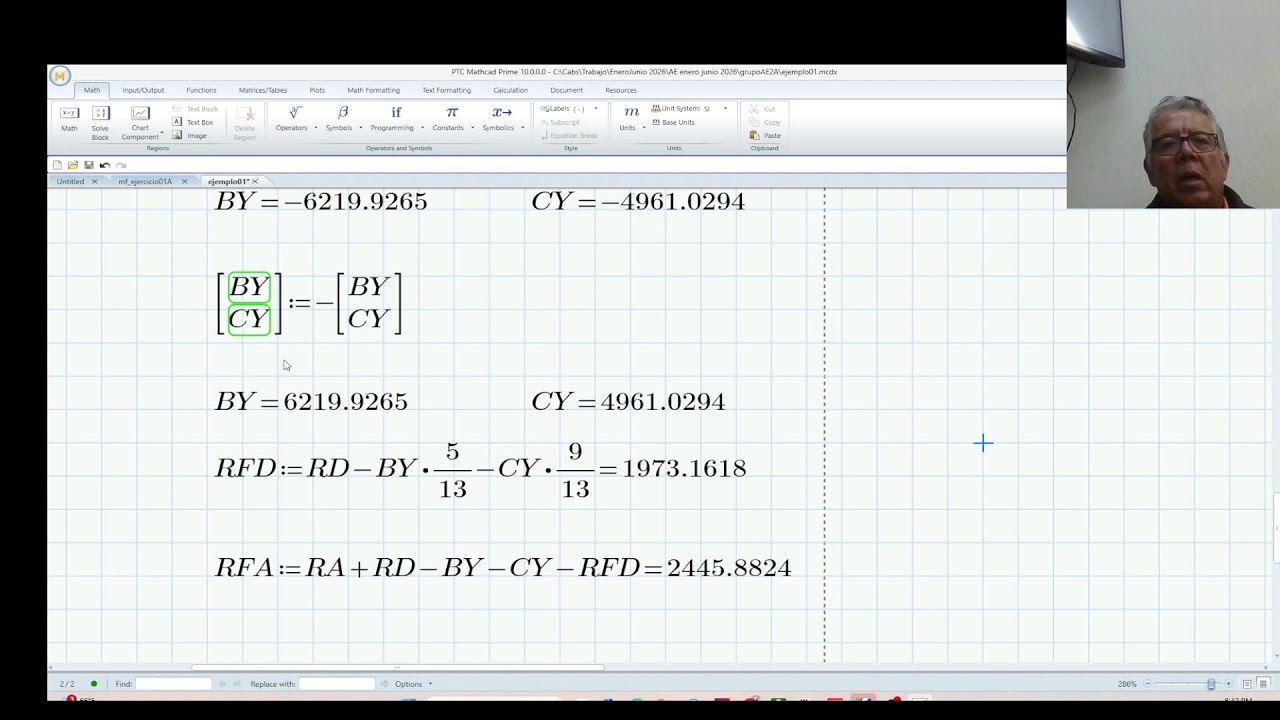Viewport: 1280px width, 720px height.
Task: Switch to the Math Formatting ribbon tab
Action: pos(373,90)
